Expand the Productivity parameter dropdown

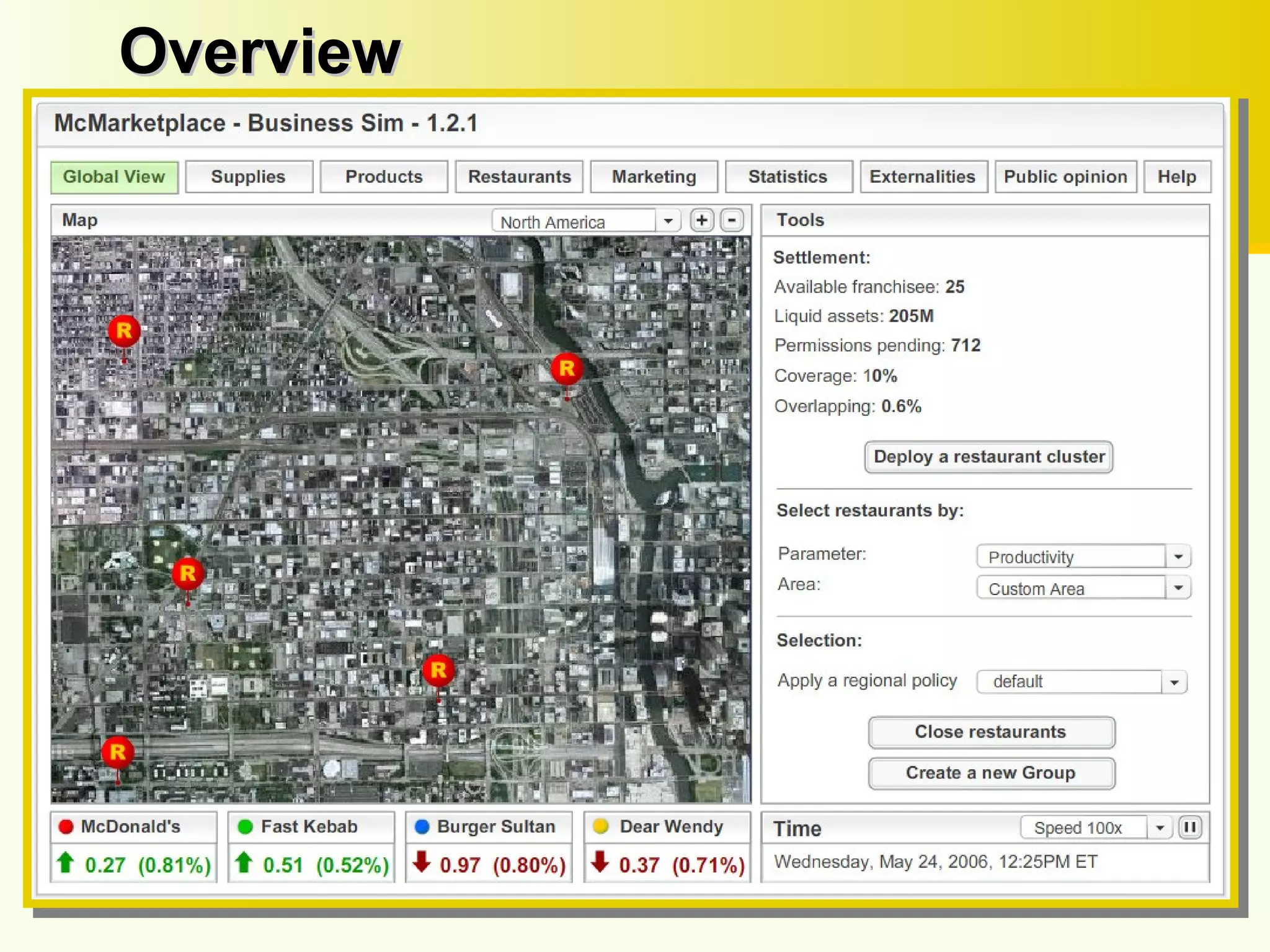(1178, 557)
